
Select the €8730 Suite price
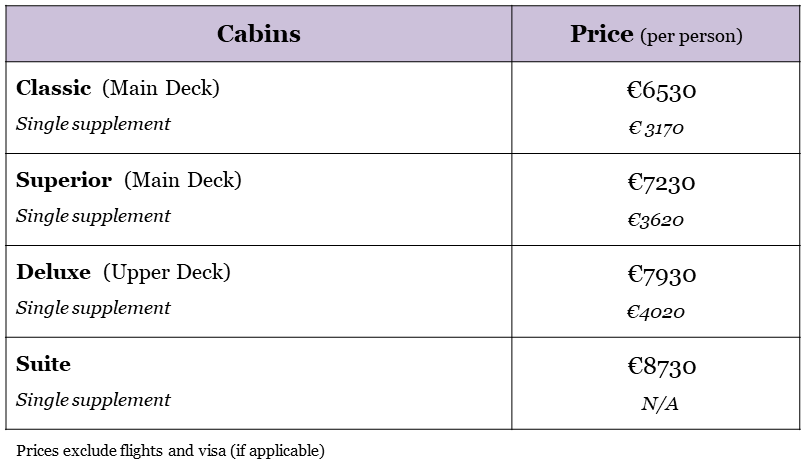pyautogui.click(x=661, y=367)
